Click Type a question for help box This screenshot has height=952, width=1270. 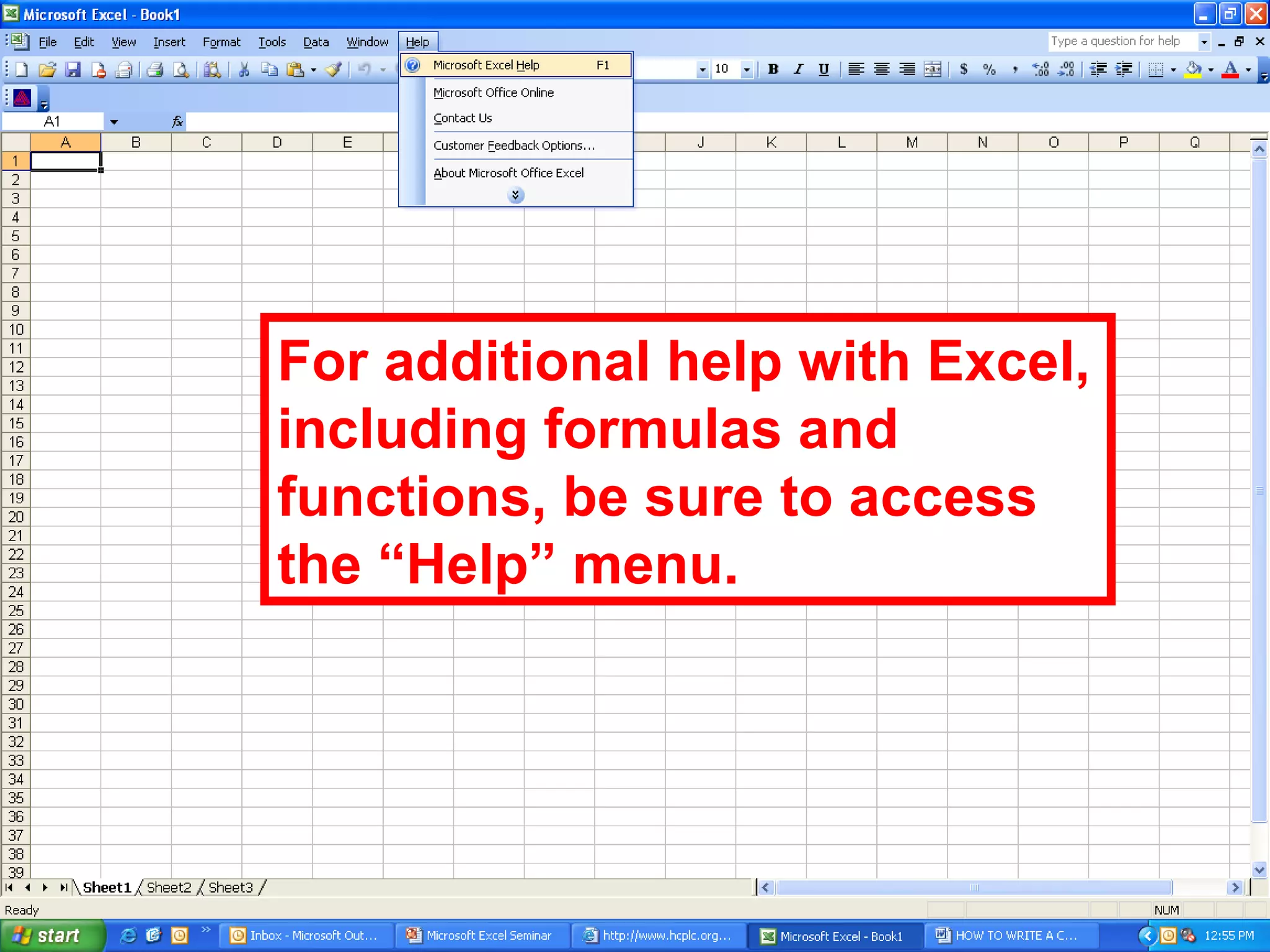tap(1122, 42)
